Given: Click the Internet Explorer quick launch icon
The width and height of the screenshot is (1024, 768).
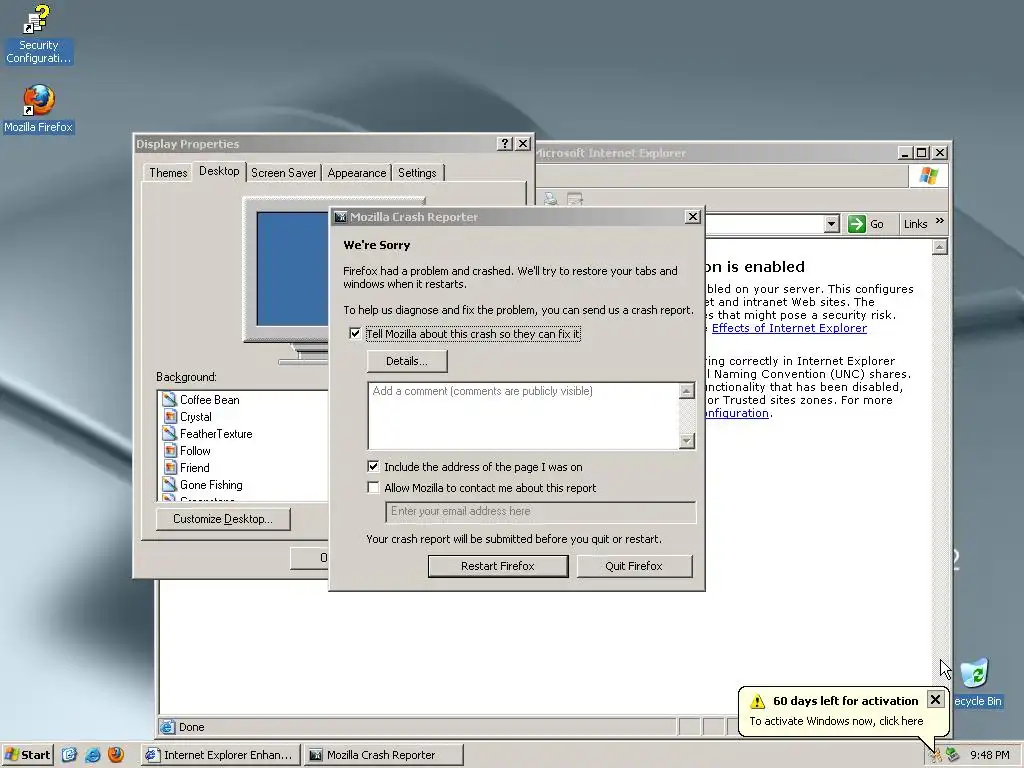Looking at the screenshot, I should coord(93,754).
